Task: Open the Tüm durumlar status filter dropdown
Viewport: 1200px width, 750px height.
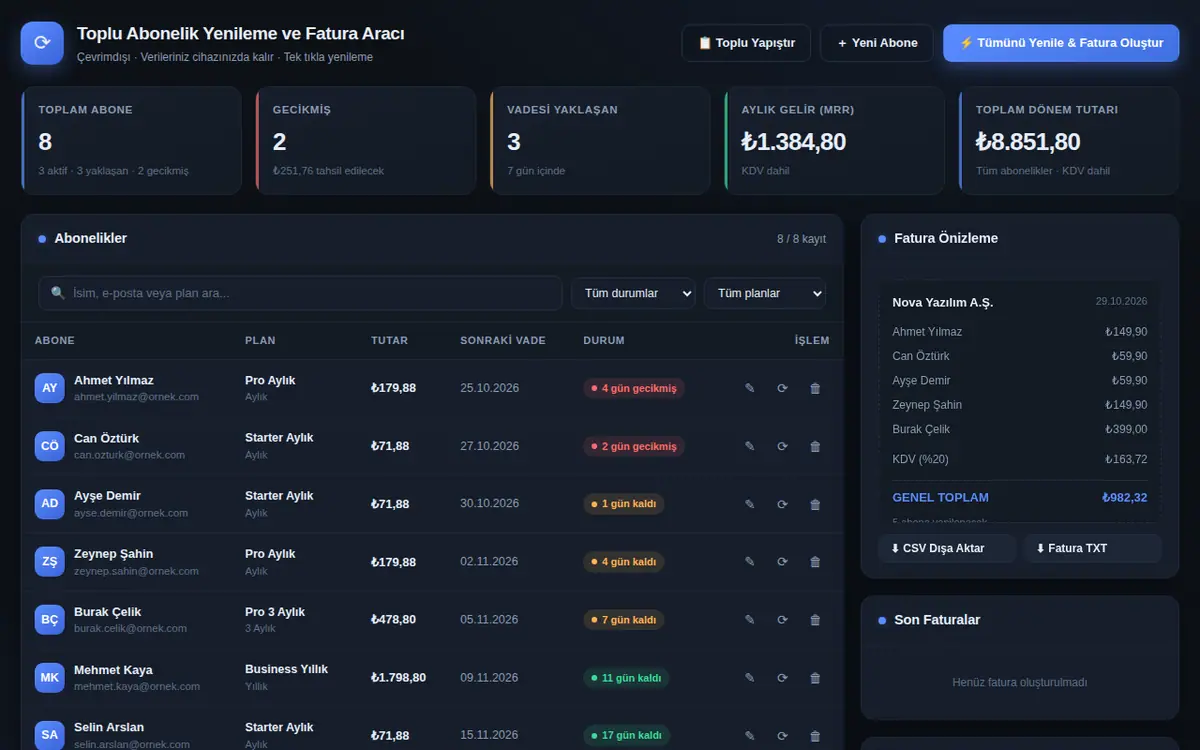Action: pyautogui.click(x=633, y=293)
